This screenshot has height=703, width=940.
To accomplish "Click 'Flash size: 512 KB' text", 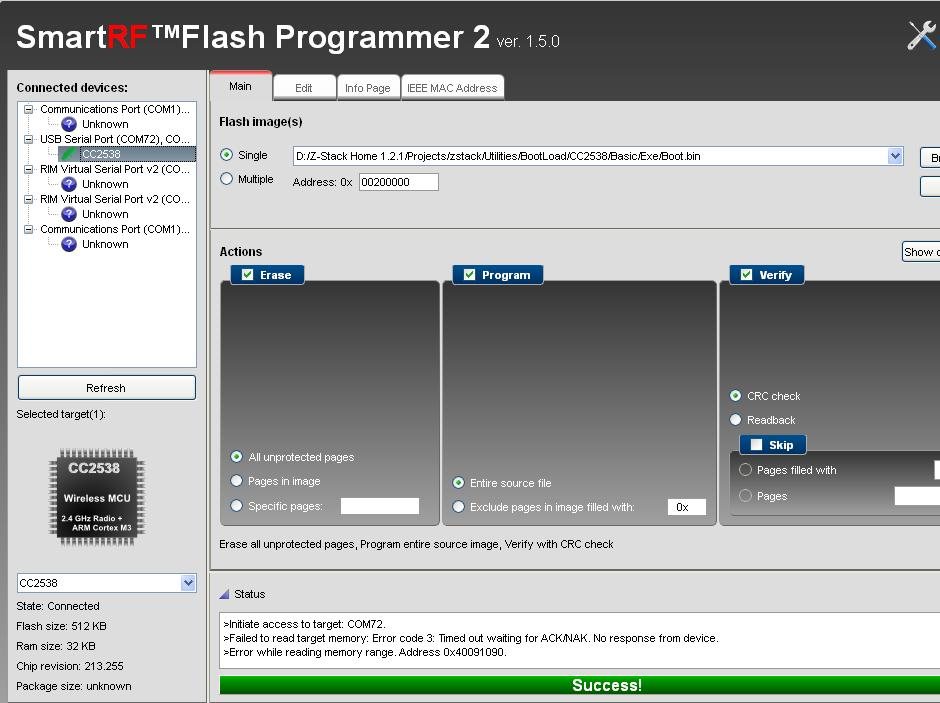I will point(61,626).
